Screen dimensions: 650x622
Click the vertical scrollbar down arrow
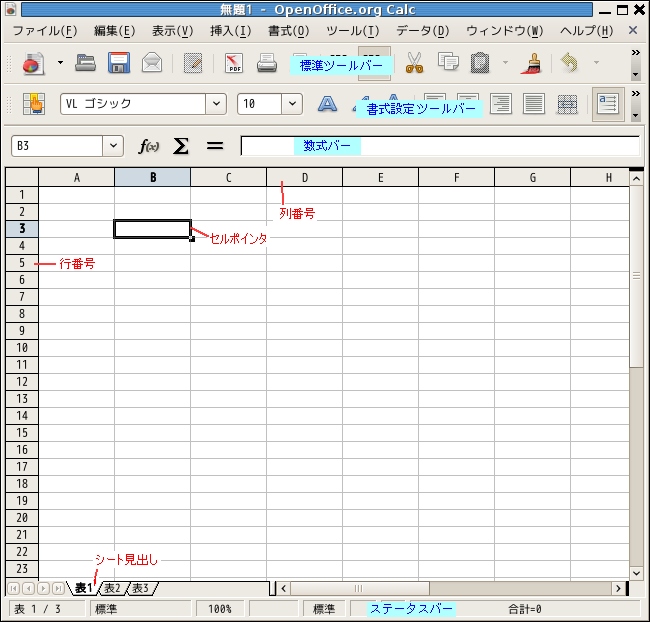pyautogui.click(x=636, y=573)
